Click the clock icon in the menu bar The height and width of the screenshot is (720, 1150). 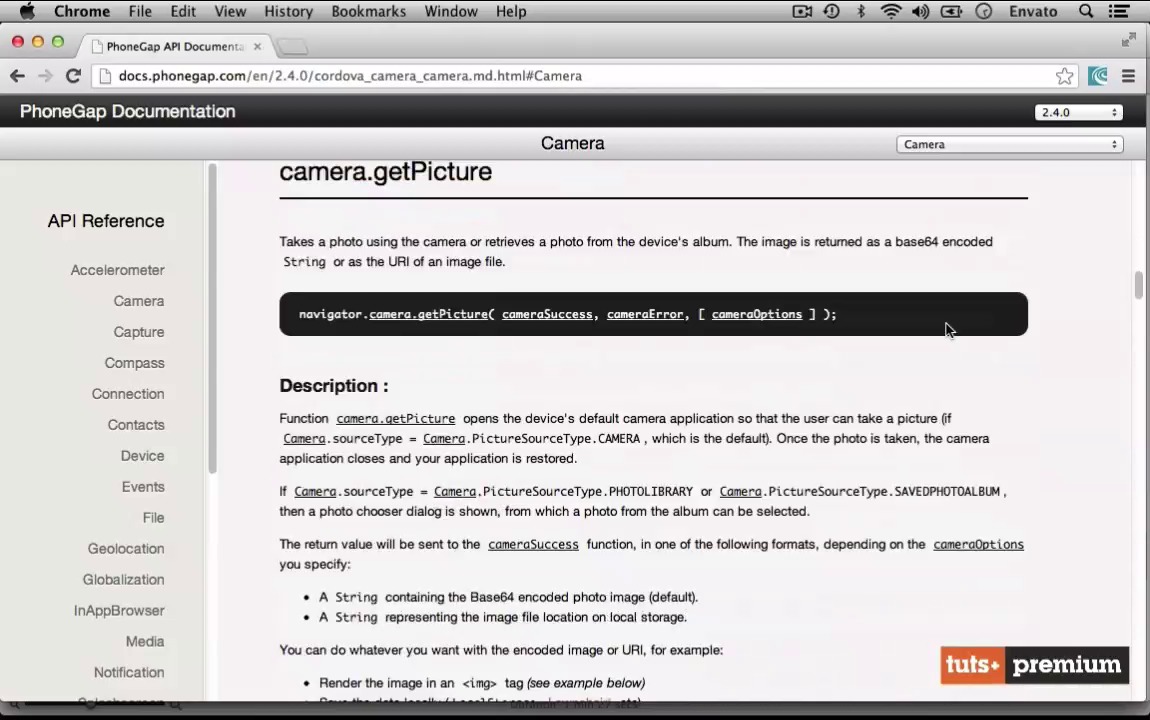[x=984, y=11]
